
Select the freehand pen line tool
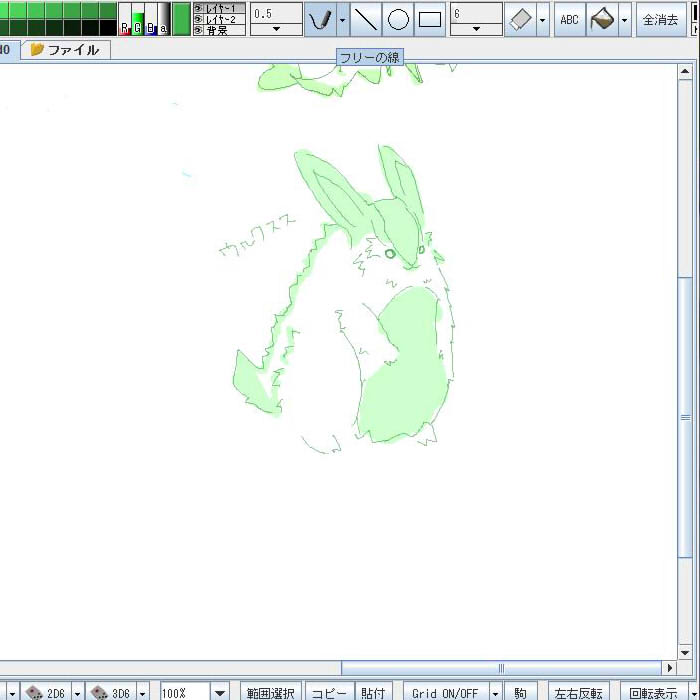(321, 20)
